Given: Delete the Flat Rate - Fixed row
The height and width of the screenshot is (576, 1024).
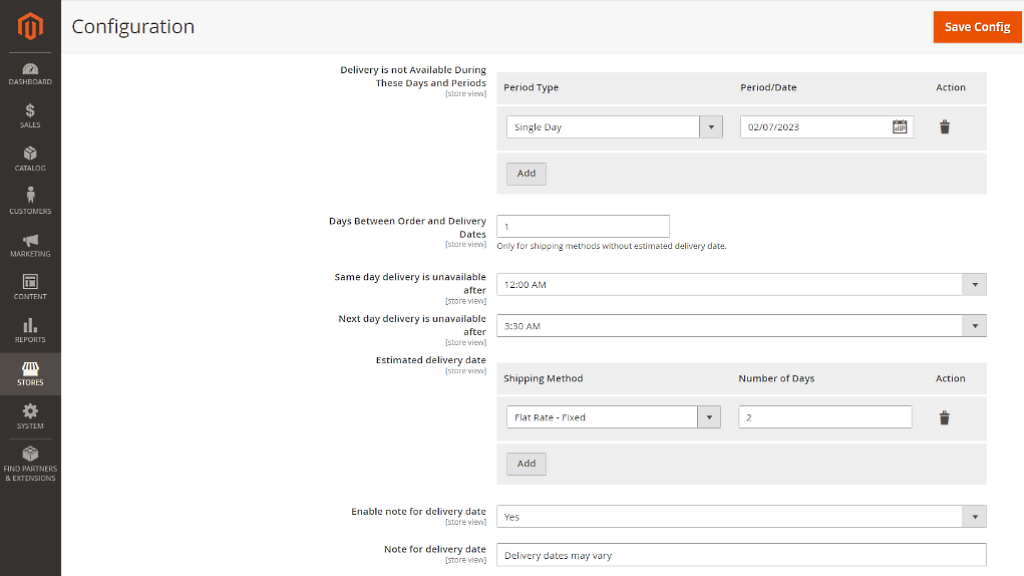Looking at the screenshot, I should pyautogui.click(x=944, y=417).
